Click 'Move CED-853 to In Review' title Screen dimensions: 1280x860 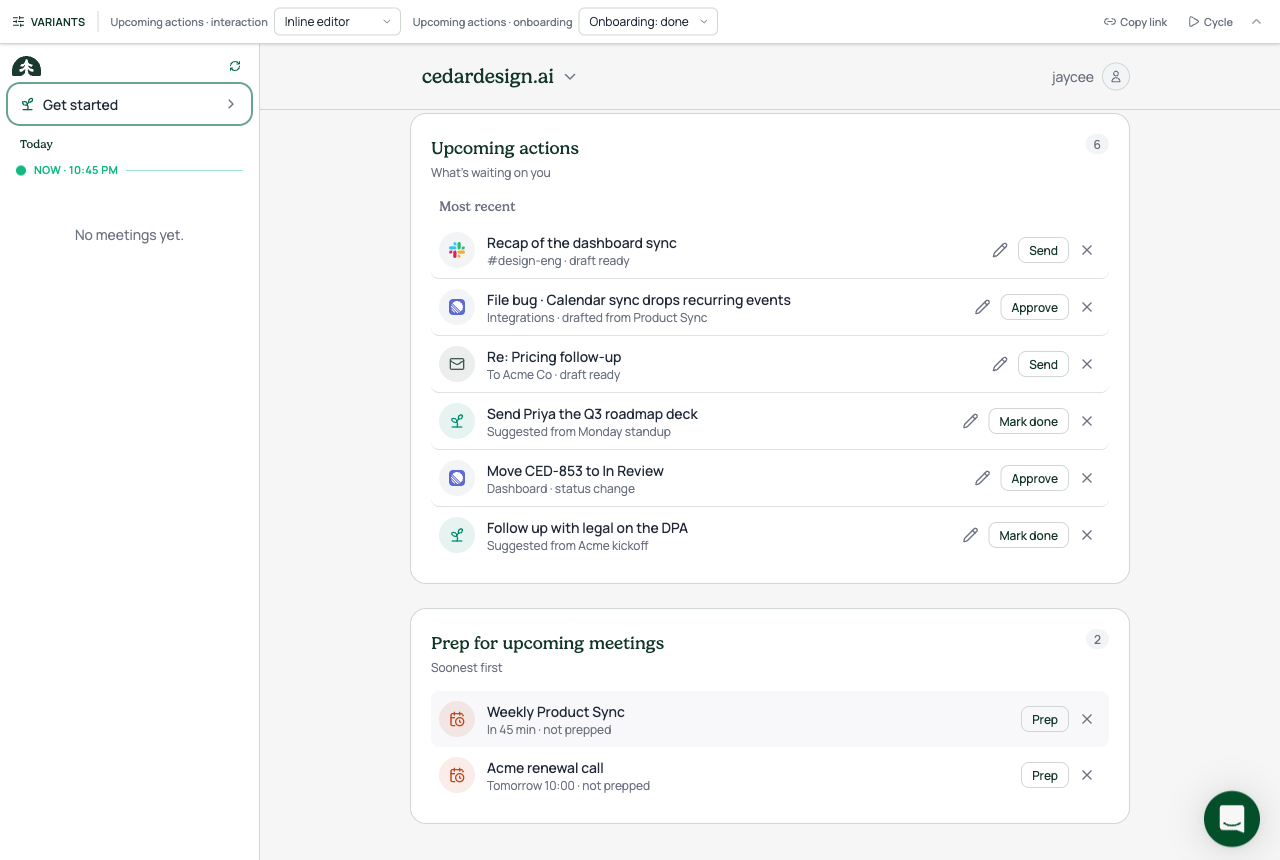(x=575, y=471)
